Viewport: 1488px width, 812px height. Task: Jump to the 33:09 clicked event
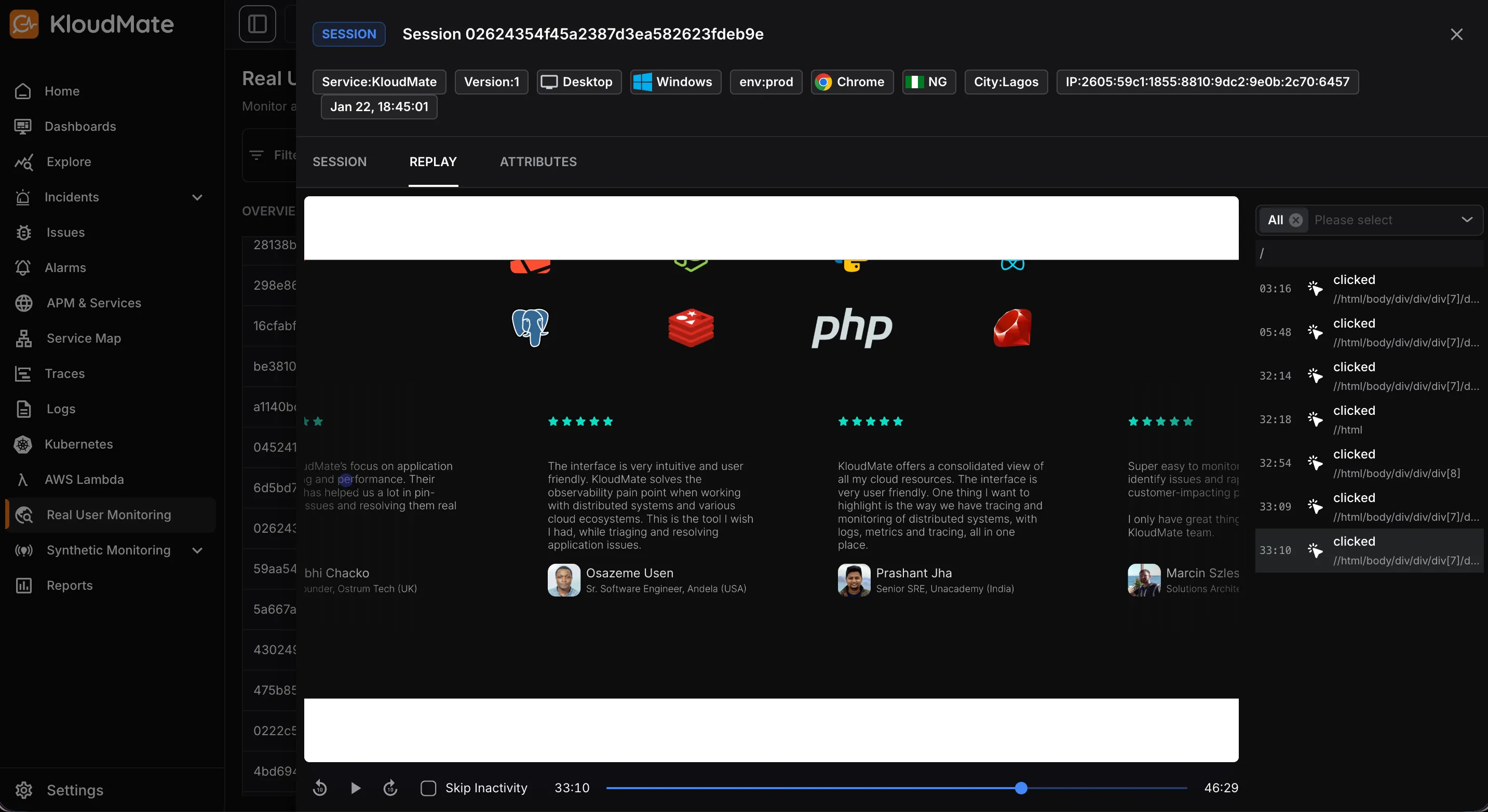tap(1369, 507)
